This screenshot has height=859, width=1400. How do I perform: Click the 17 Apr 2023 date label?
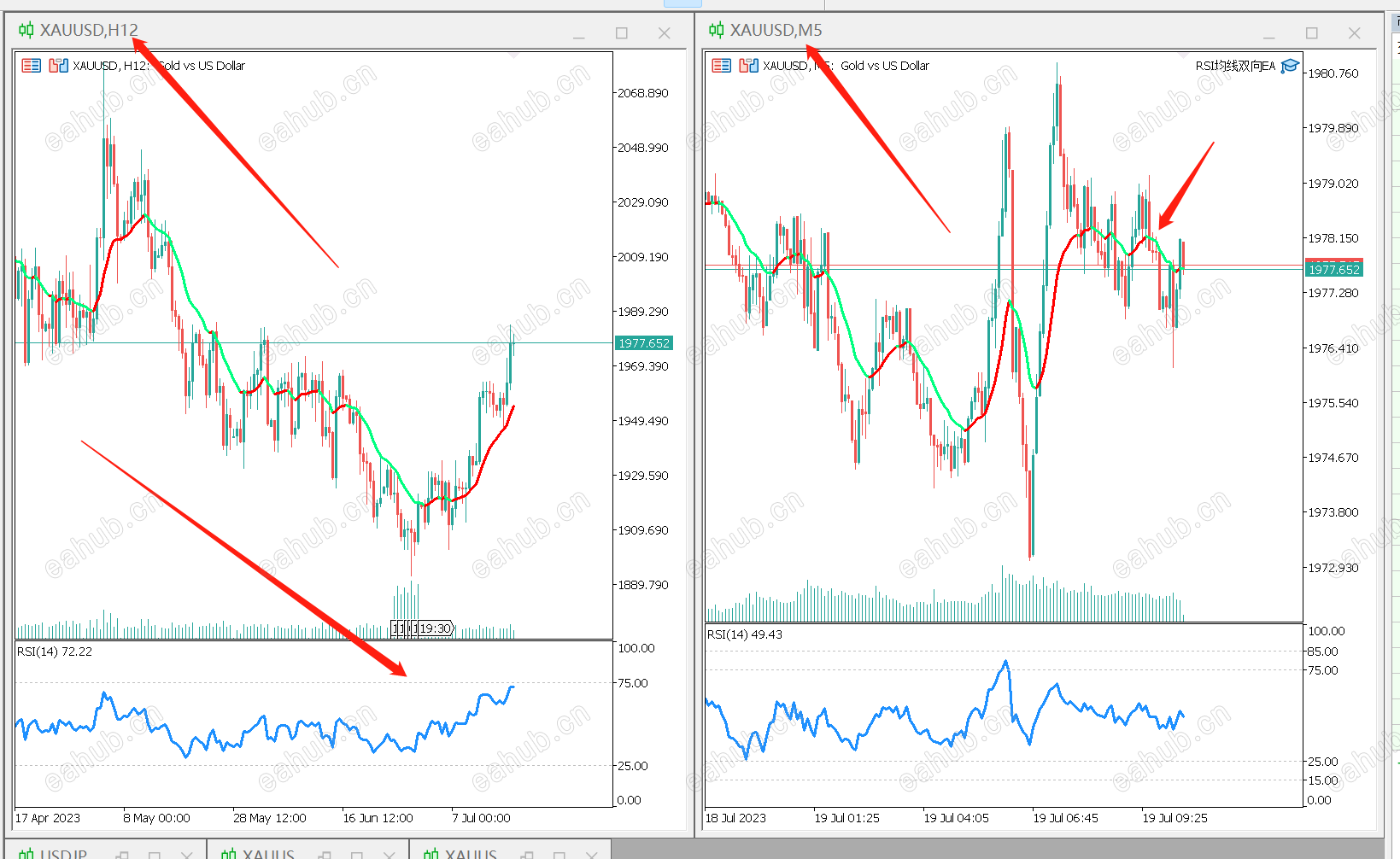48,818
